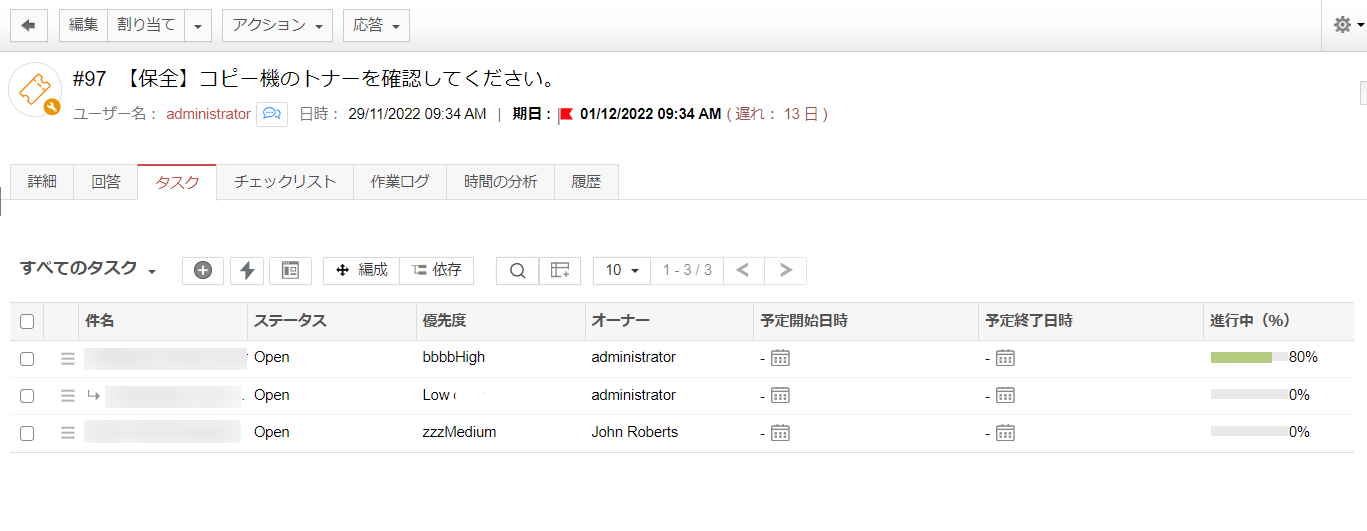The width and height of the screenshot is (1367, 531).
Task: Open the 作業ログ tab
Action: 400,182
